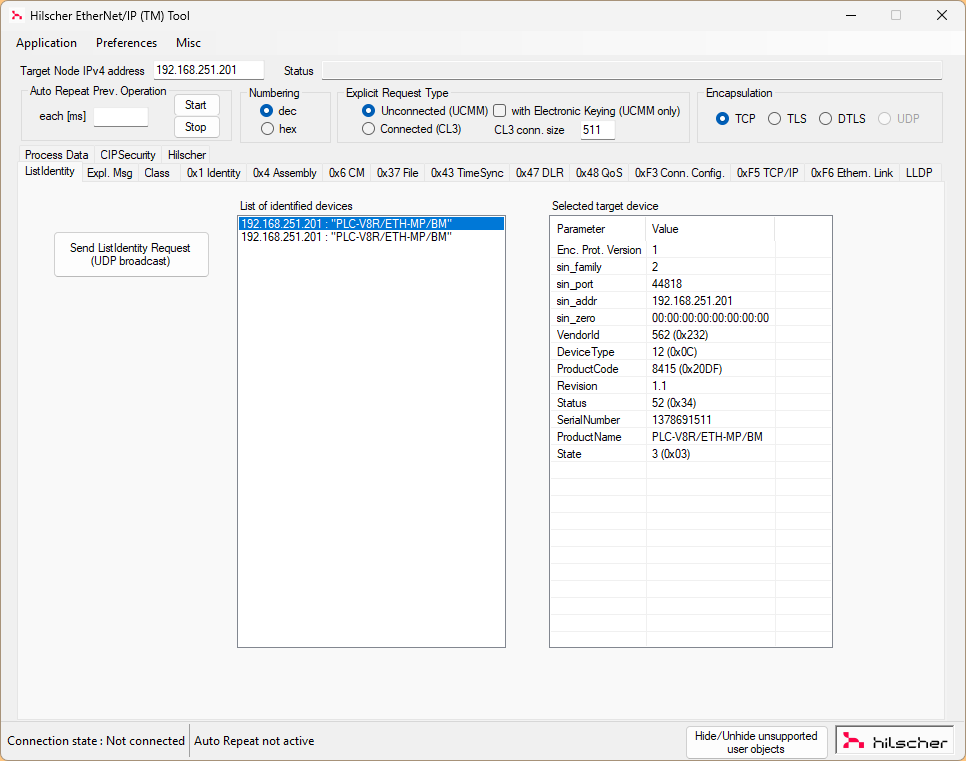The image size is (966, 761).
Task: Select the second unhighlighted PLC-V8R/ETH-MP/BM device
Action: [x=371, y=237]
